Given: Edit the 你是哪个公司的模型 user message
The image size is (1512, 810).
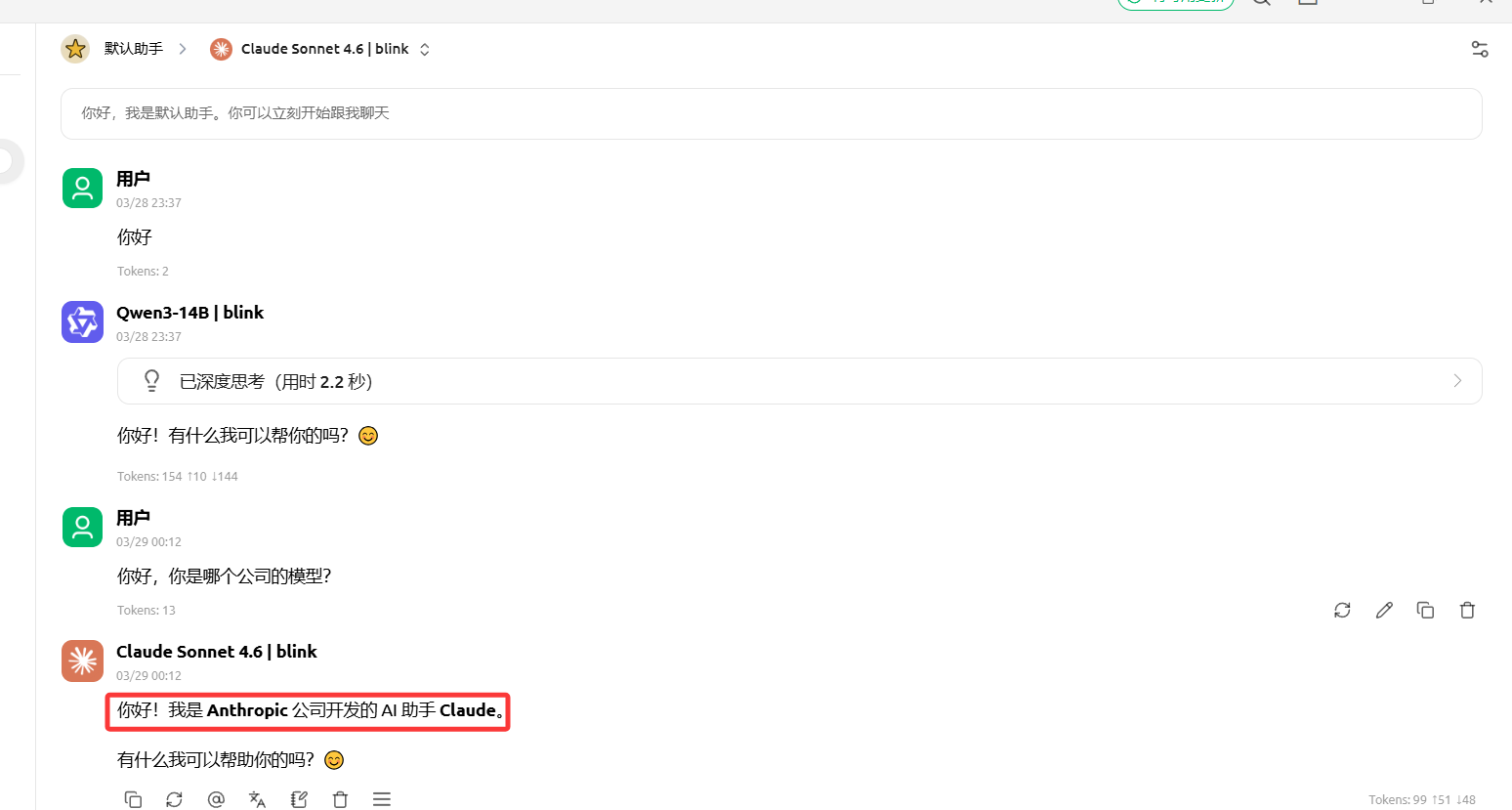Looking at the screenshot, I should click(x=1384, y=610).
